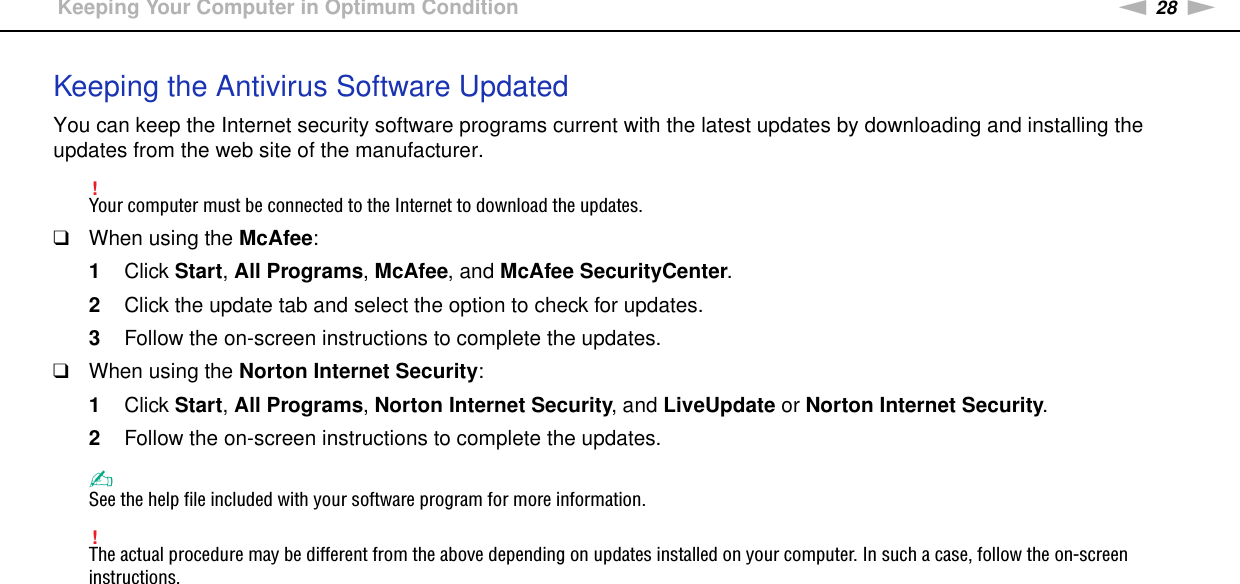Click the pencil note icon above the help file tip
Screen dimensions: 1240x584
pyautogui.click(x=97, y=481)
